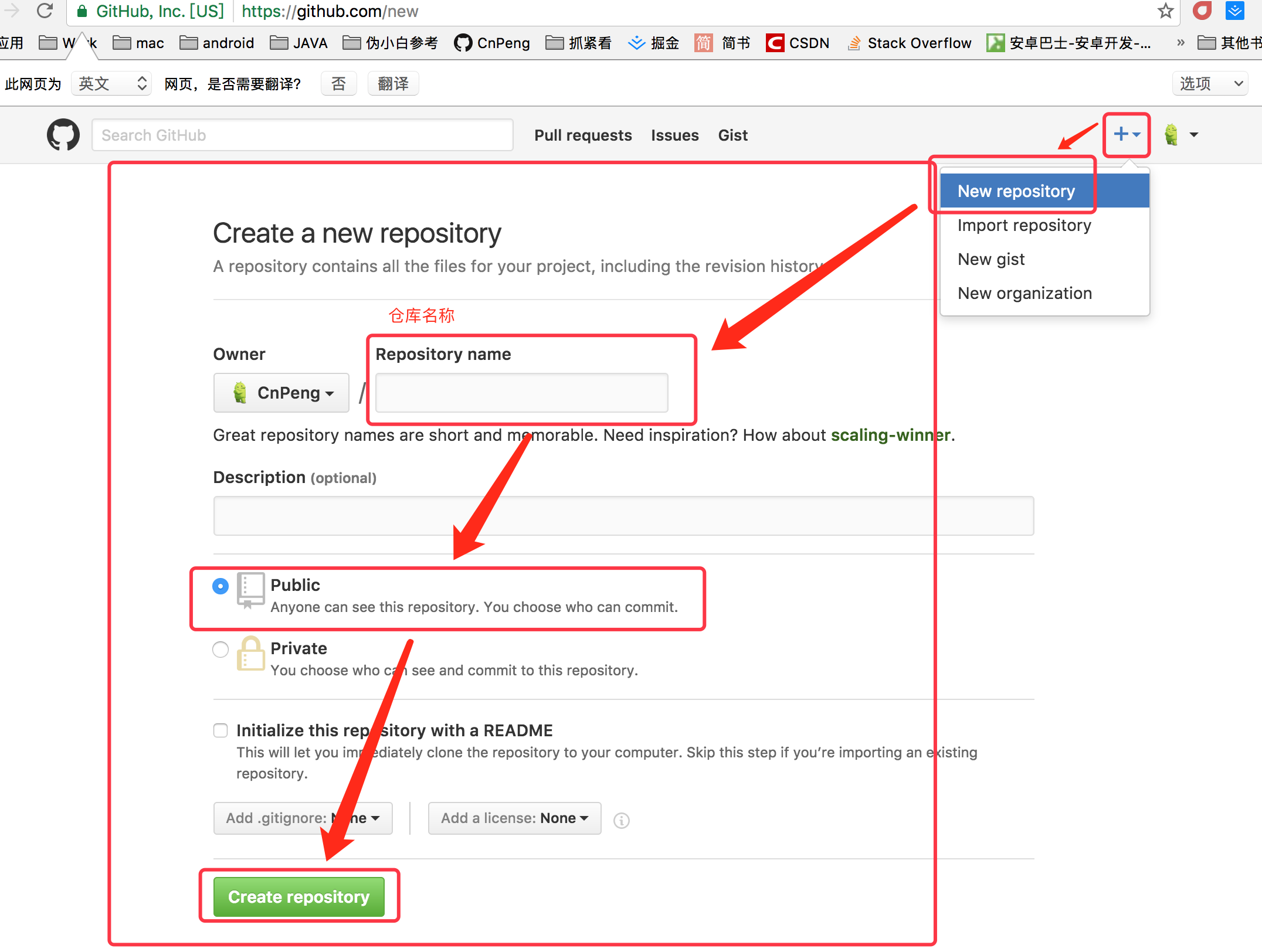
Task: Open the 抓紧看 bookmark folder
Action: pyautogui.click(x=579, y=43)
